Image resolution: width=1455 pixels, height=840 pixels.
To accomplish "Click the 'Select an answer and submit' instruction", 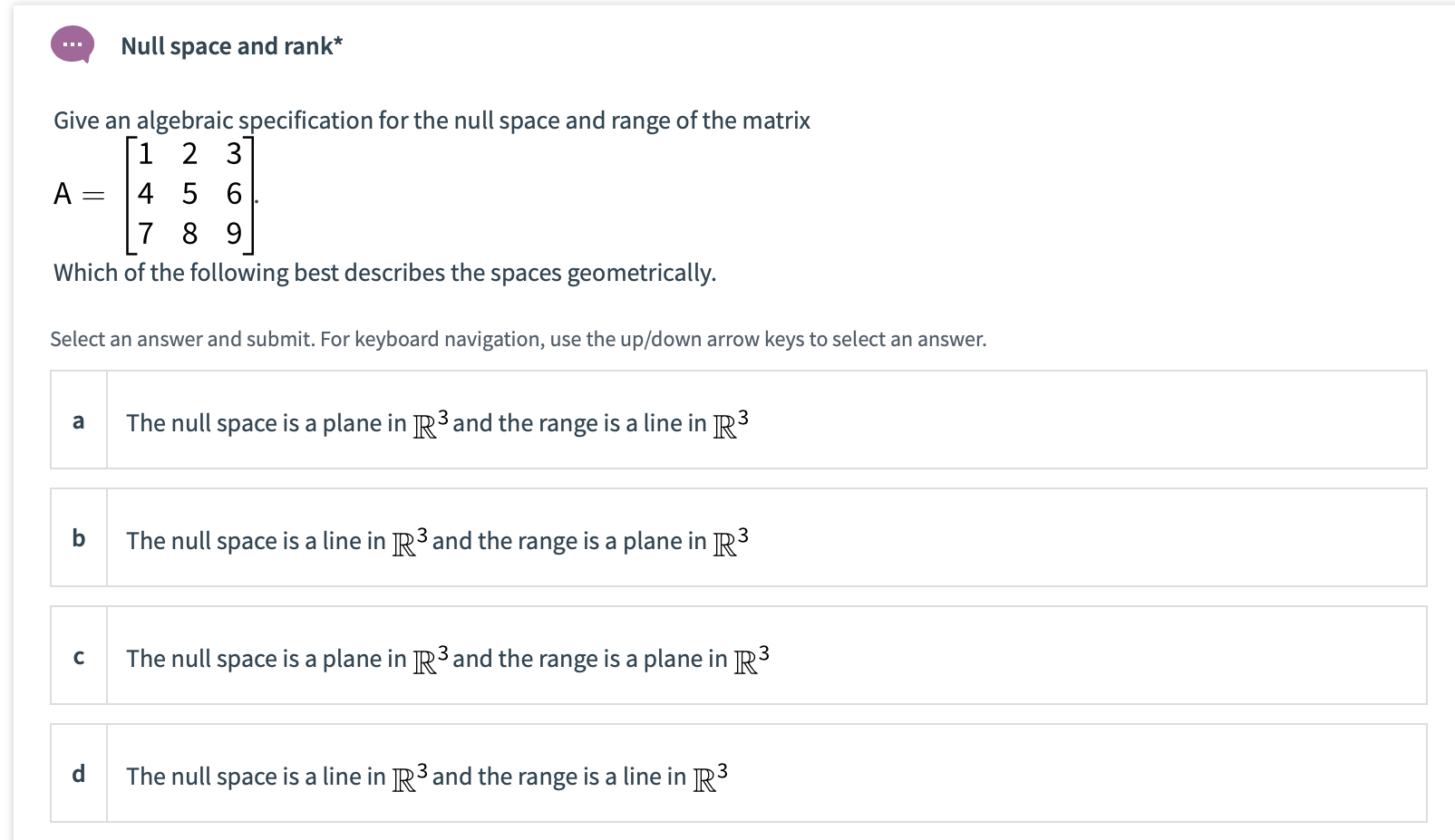I will (518, 339).
